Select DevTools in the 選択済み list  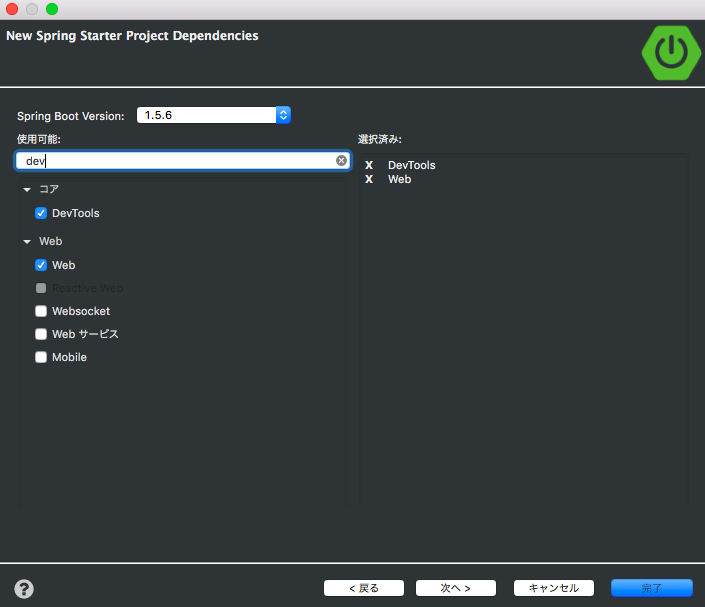click(411, 165)
